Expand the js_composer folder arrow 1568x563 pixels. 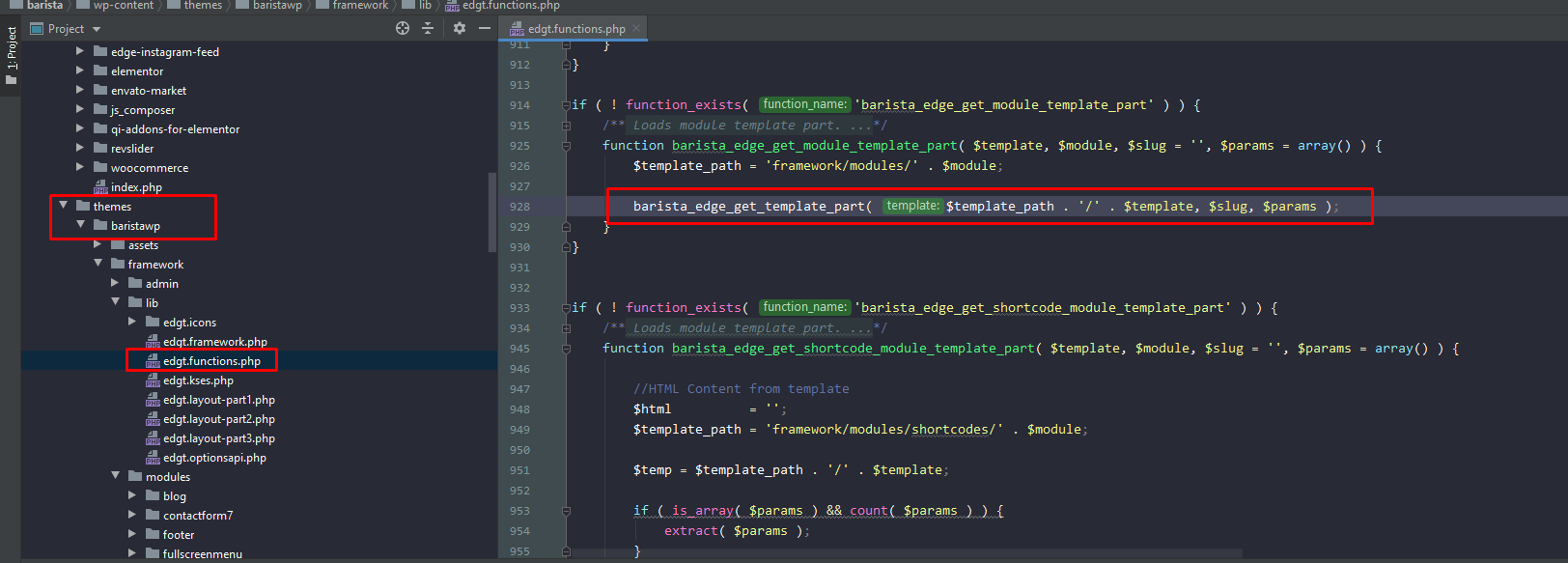pos(80,109)
